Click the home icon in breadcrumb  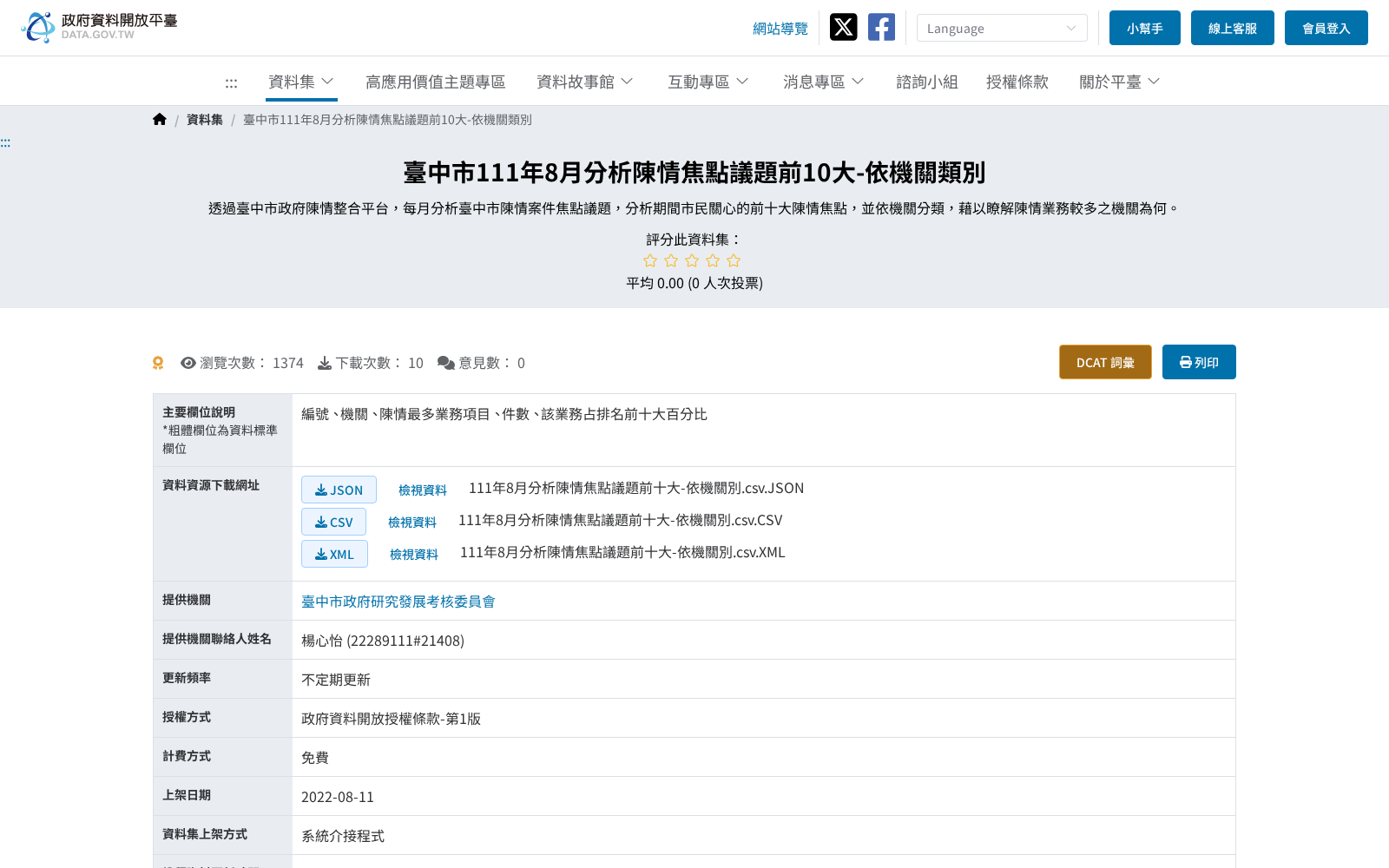160,120
